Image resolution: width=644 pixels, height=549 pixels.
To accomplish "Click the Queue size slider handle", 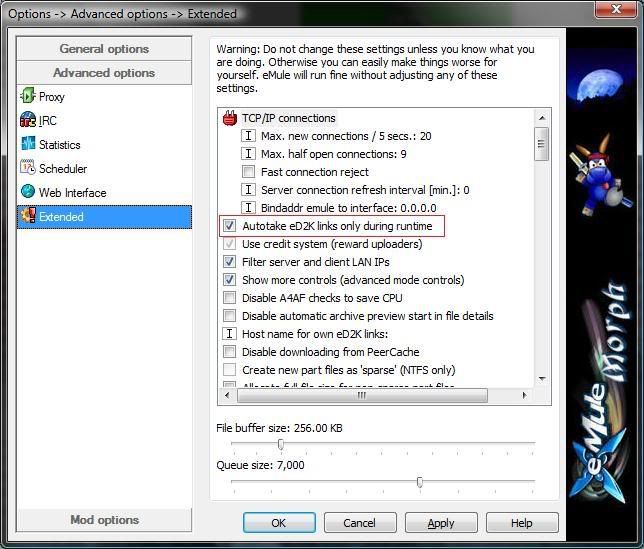I will pos(420,482).
